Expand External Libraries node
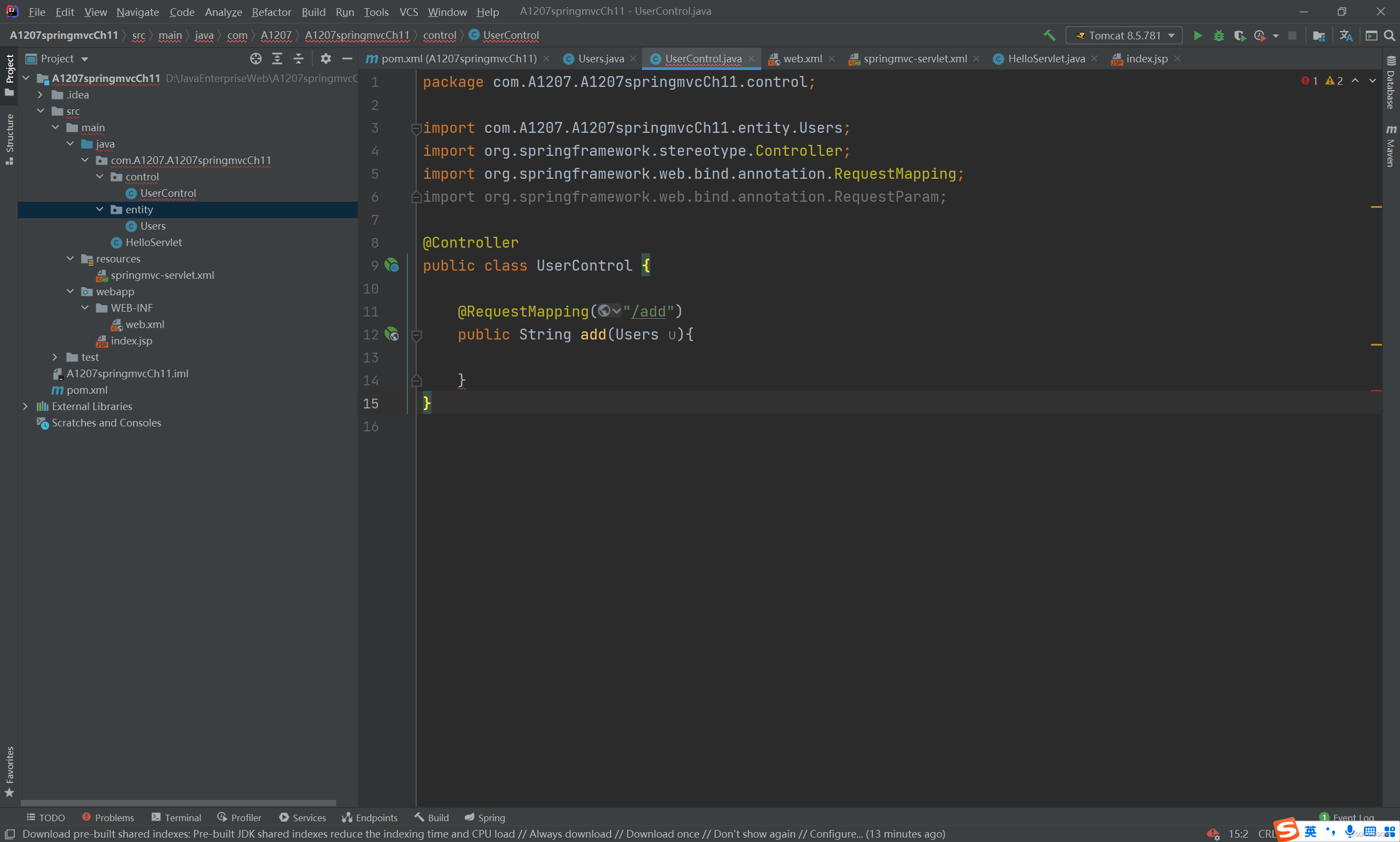 click(26, 406)
